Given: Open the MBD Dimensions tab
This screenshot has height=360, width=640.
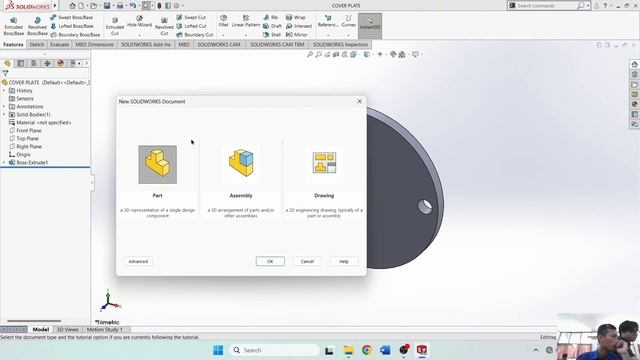Looking at the screenshot, I should click(94, 44).
